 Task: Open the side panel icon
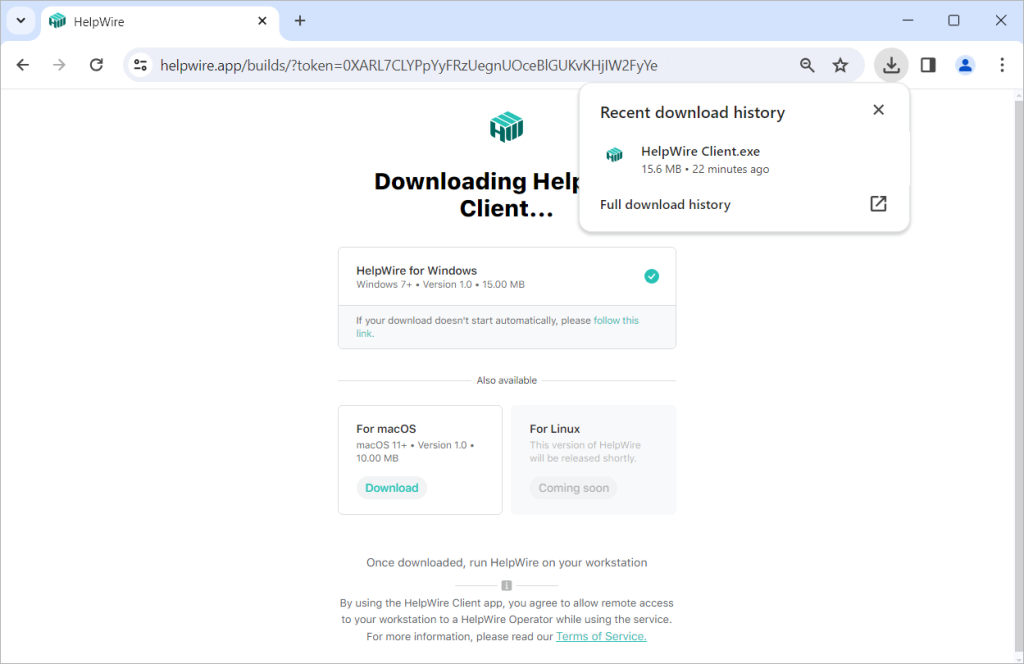pyautogui.click(x=927, y=64)
